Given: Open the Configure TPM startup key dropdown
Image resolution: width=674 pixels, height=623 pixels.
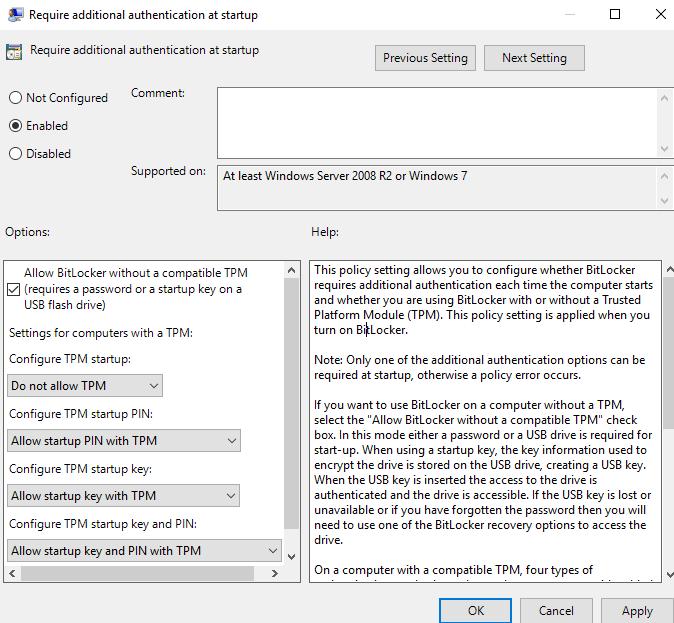Looking at the screenshot, I should point(123,496).
